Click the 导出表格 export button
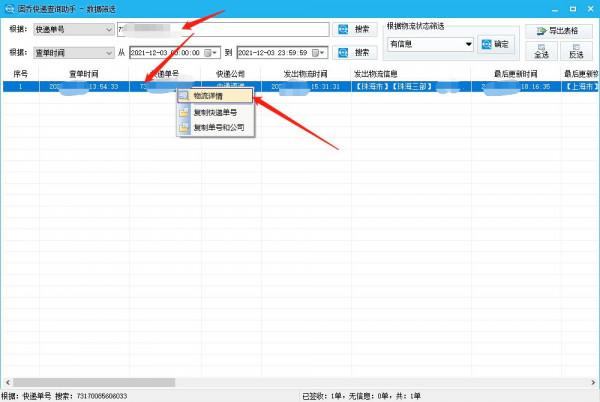 (x=558, y=31)
